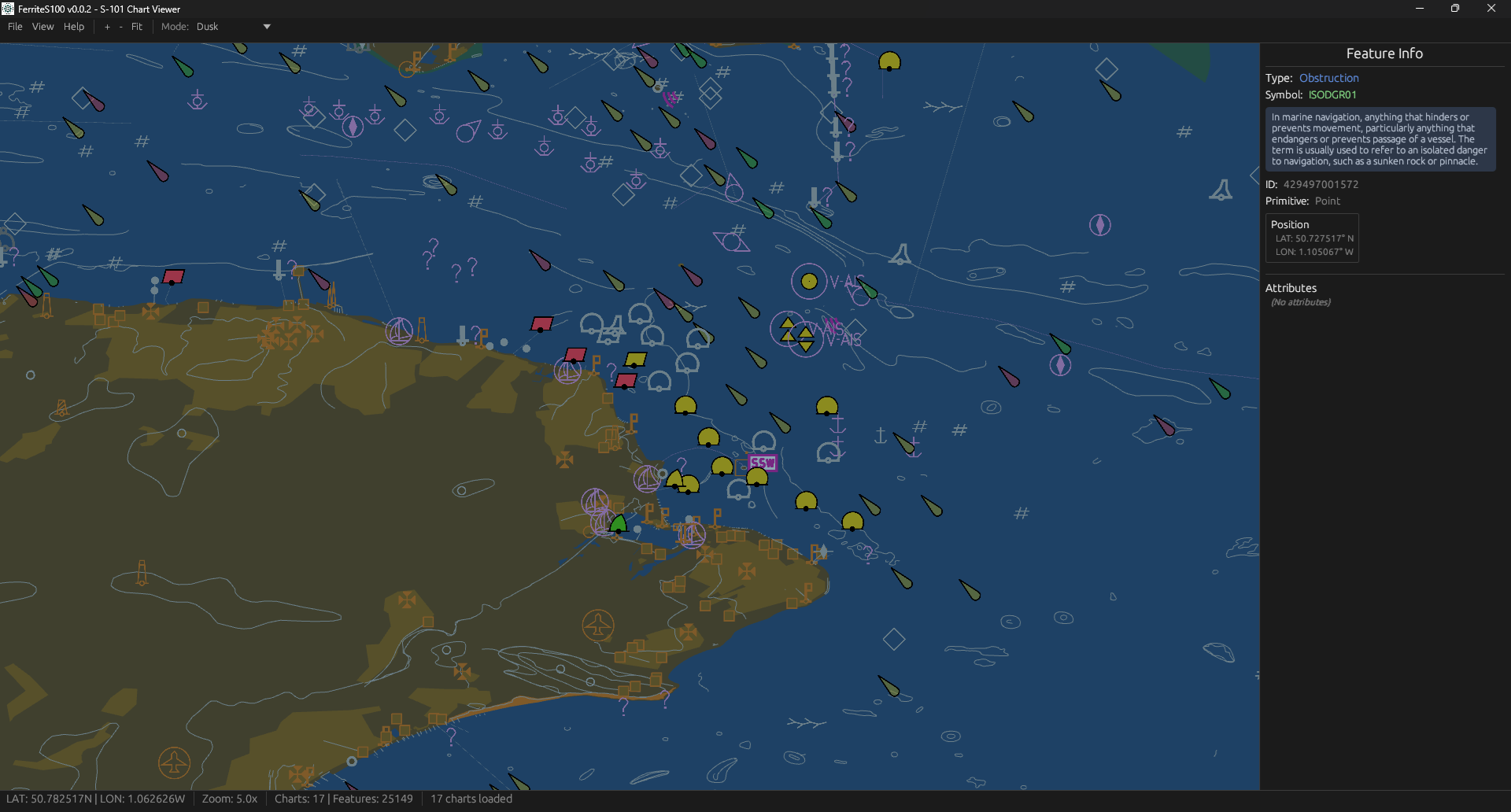The image size is (1511, 812).
Task: Click the airport symbol near southeast coast
Action: 598,626
